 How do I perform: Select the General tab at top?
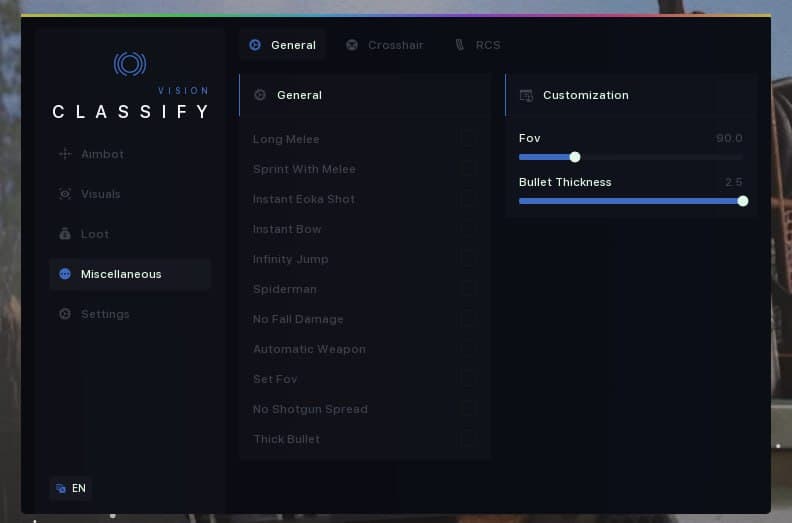pos(283,45)
